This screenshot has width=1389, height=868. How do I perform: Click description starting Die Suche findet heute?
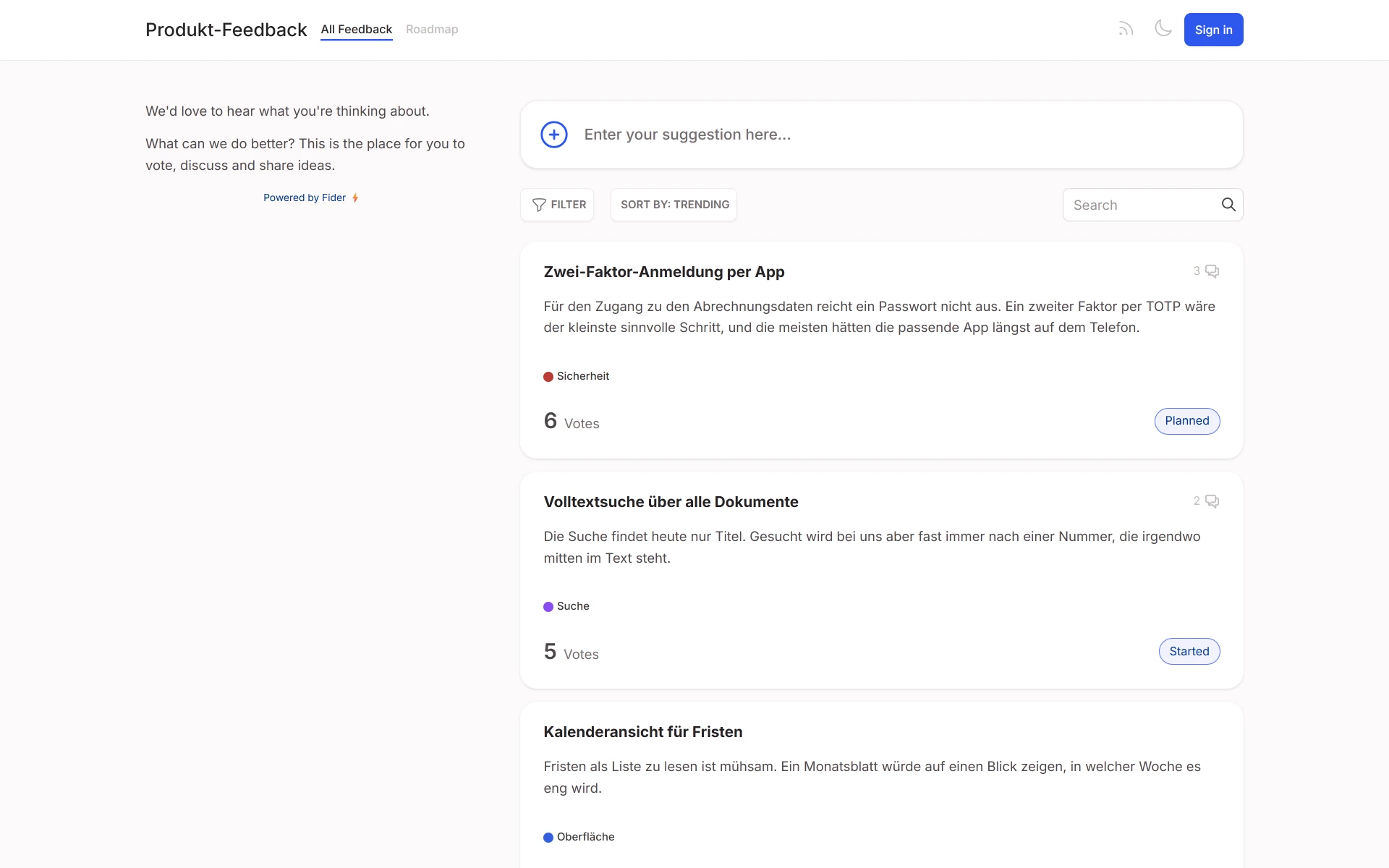click(x=872, y=548)
